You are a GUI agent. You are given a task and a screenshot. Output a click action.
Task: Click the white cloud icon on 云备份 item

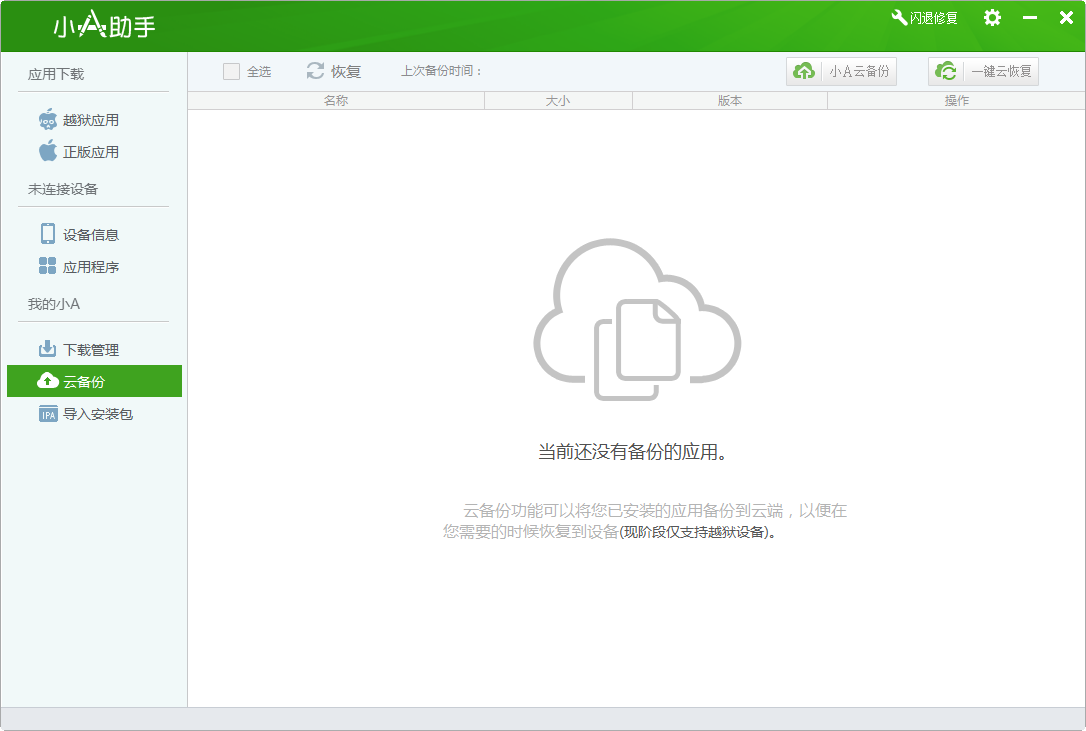[48, 380]
